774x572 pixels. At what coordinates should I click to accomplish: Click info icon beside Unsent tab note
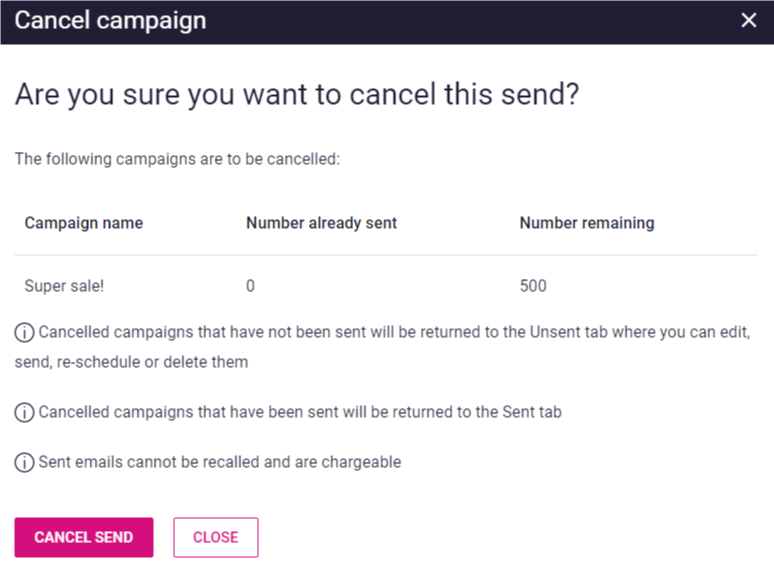[x=24, y=332]
